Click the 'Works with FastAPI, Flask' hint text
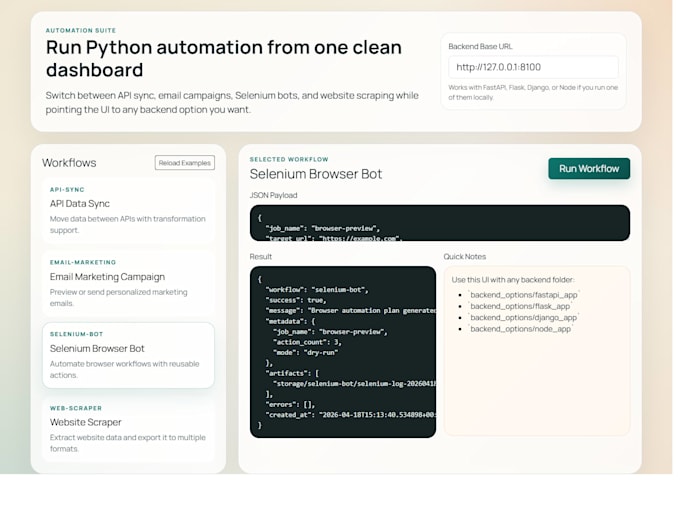Viewport: 680px width, 519px height. [x=533, y=92]
